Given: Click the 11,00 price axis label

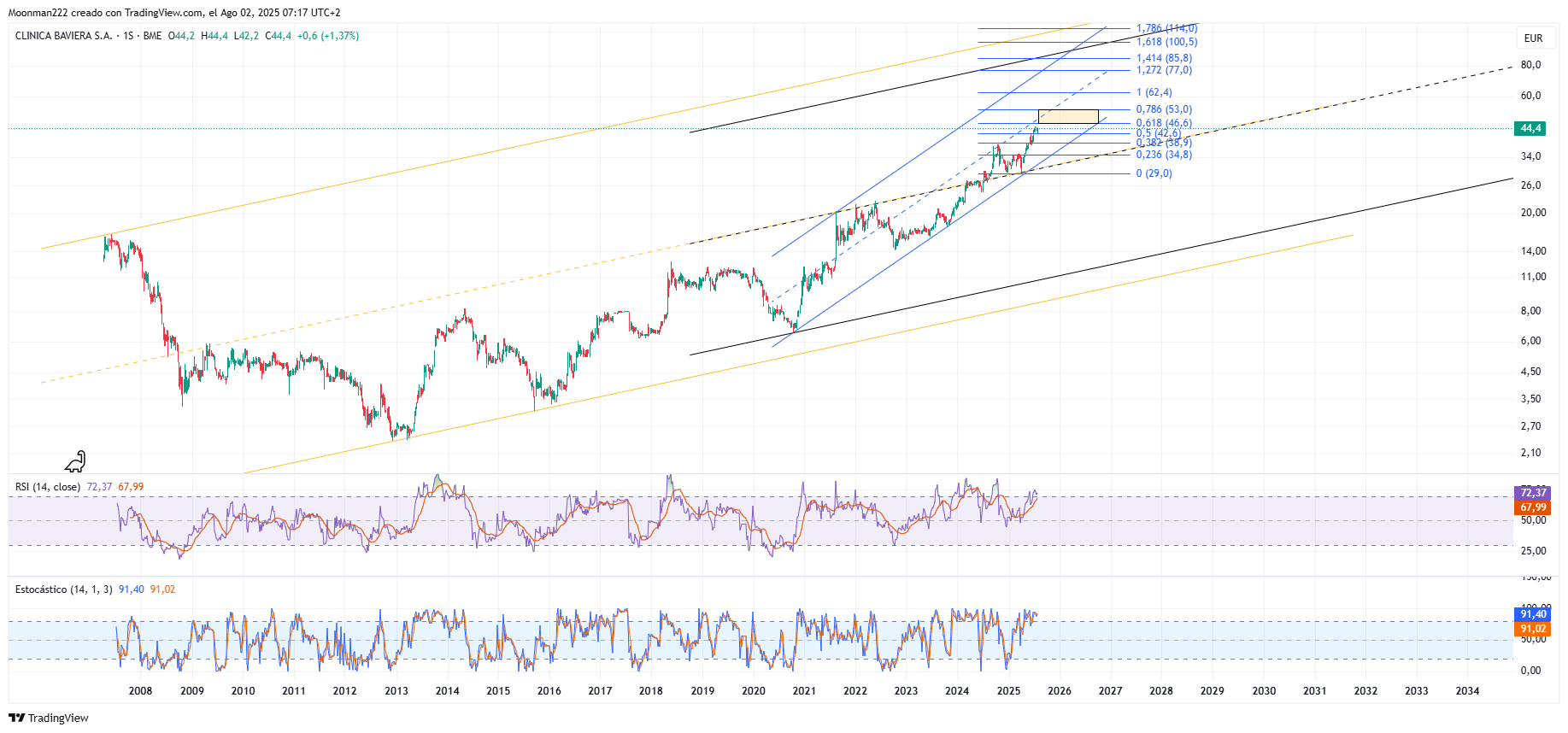Looking at the screenshot, I should (1533, 277).
